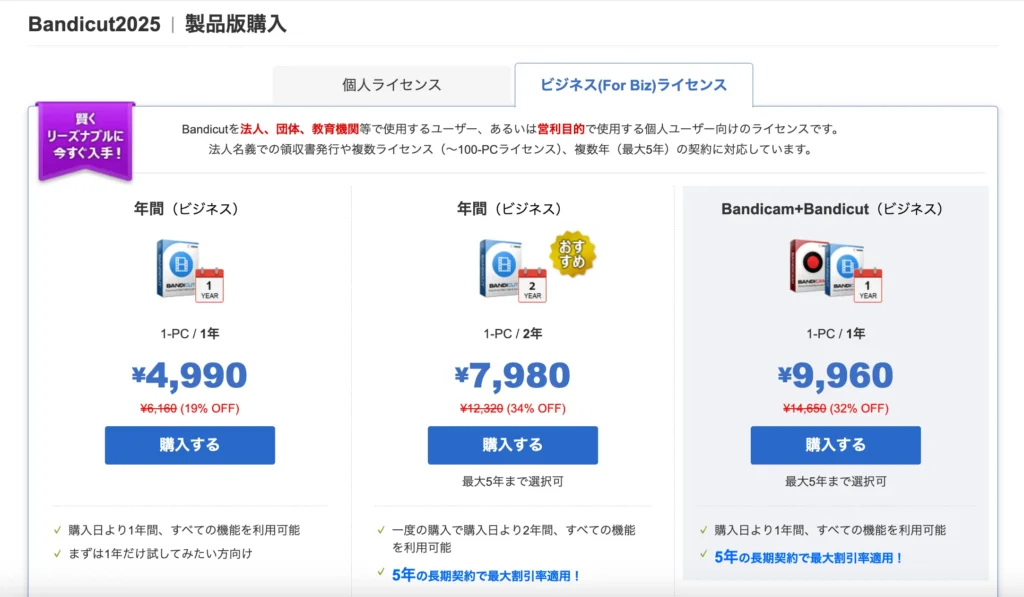Click the おすすめ recommendation badge

click(573, 252)
